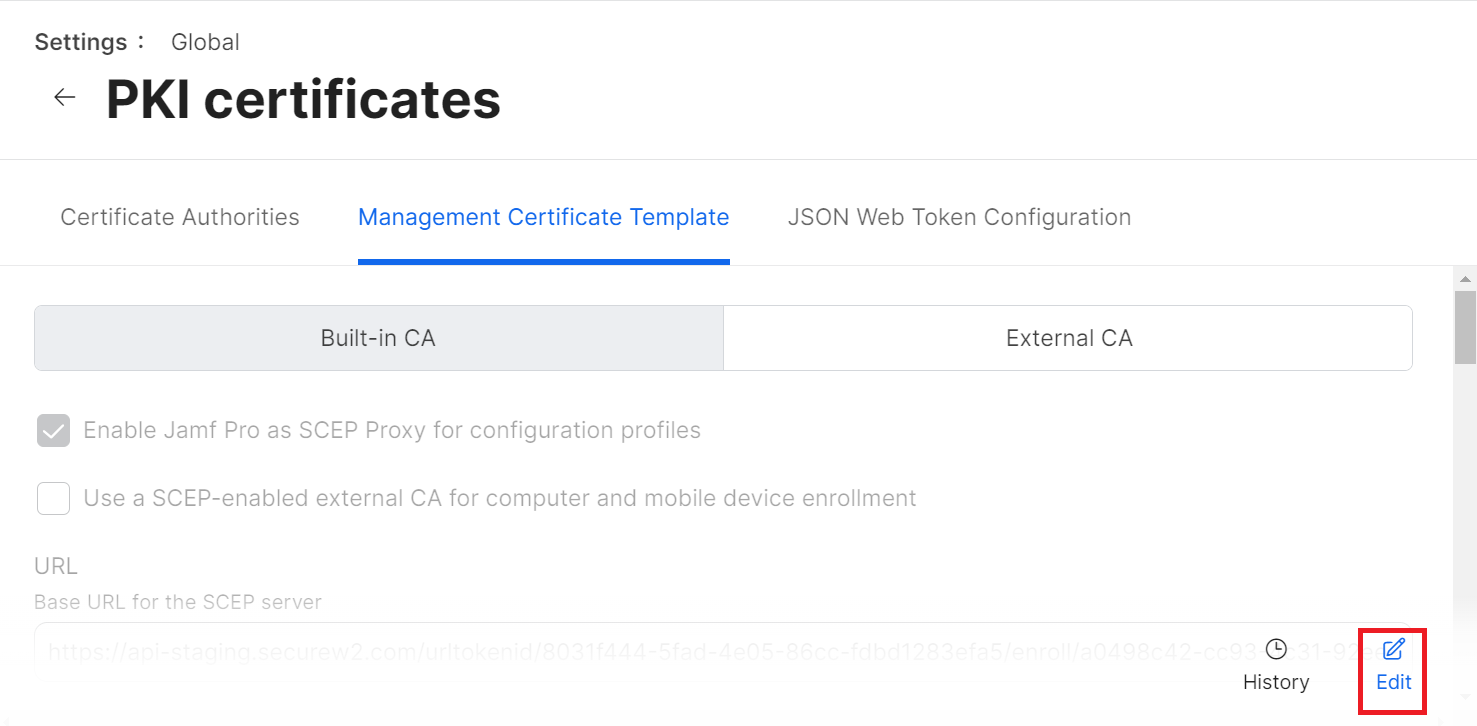Click the Global settings breadcrumb
This screenshot has height=726, width=1477.
pyautogui.click(x=205, y=42)
